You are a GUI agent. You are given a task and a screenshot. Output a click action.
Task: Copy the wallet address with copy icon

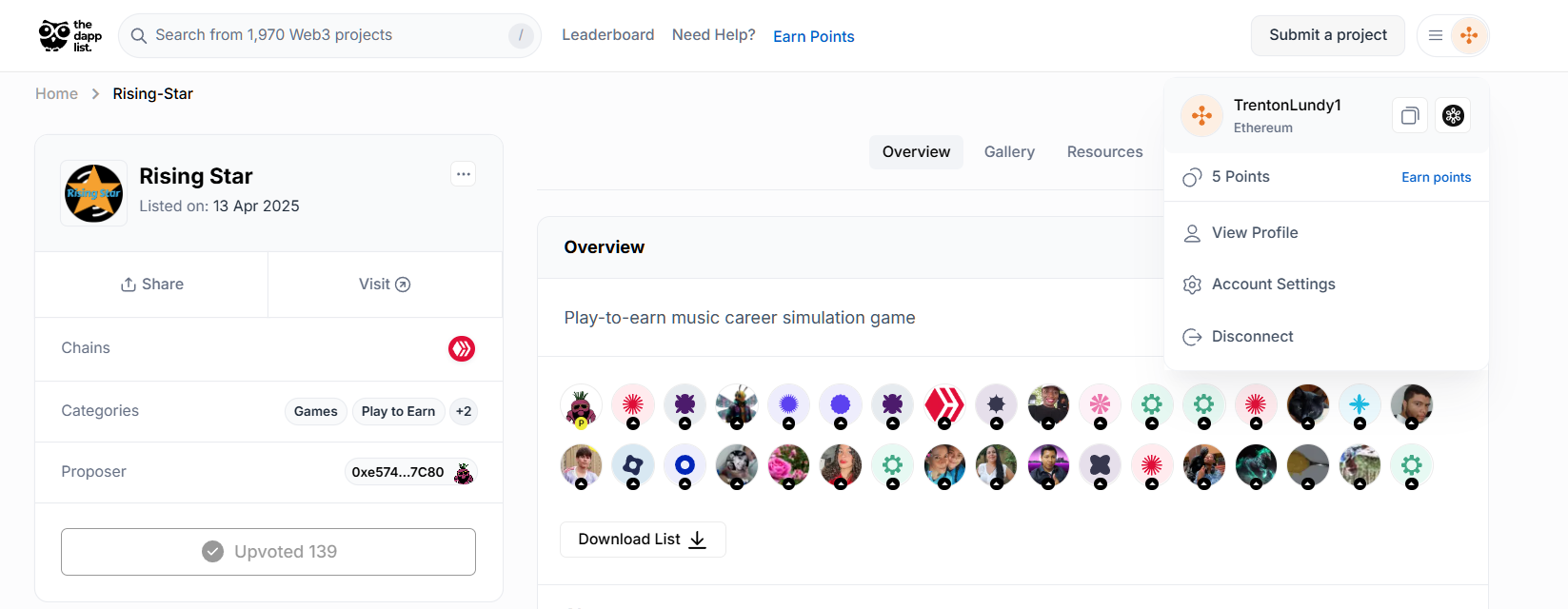1410,116
